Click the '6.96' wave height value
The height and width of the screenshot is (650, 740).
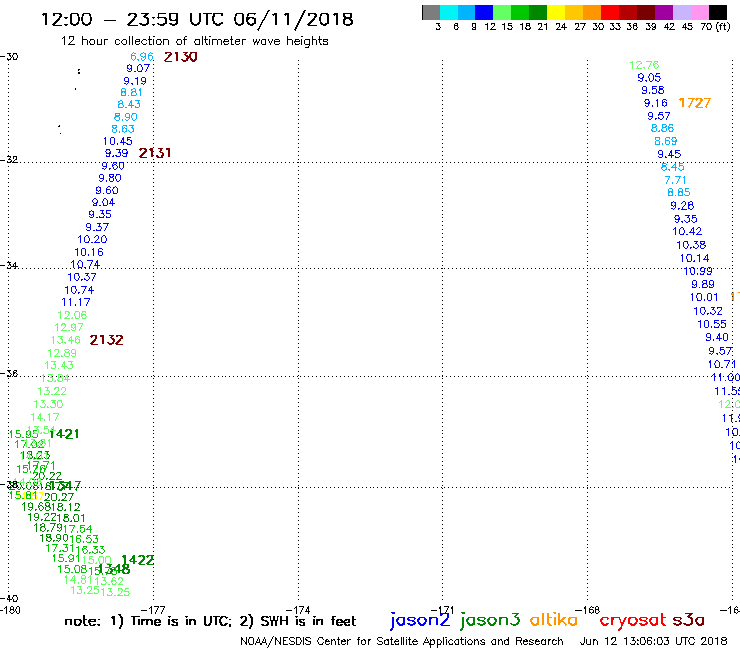pos(142,57)
